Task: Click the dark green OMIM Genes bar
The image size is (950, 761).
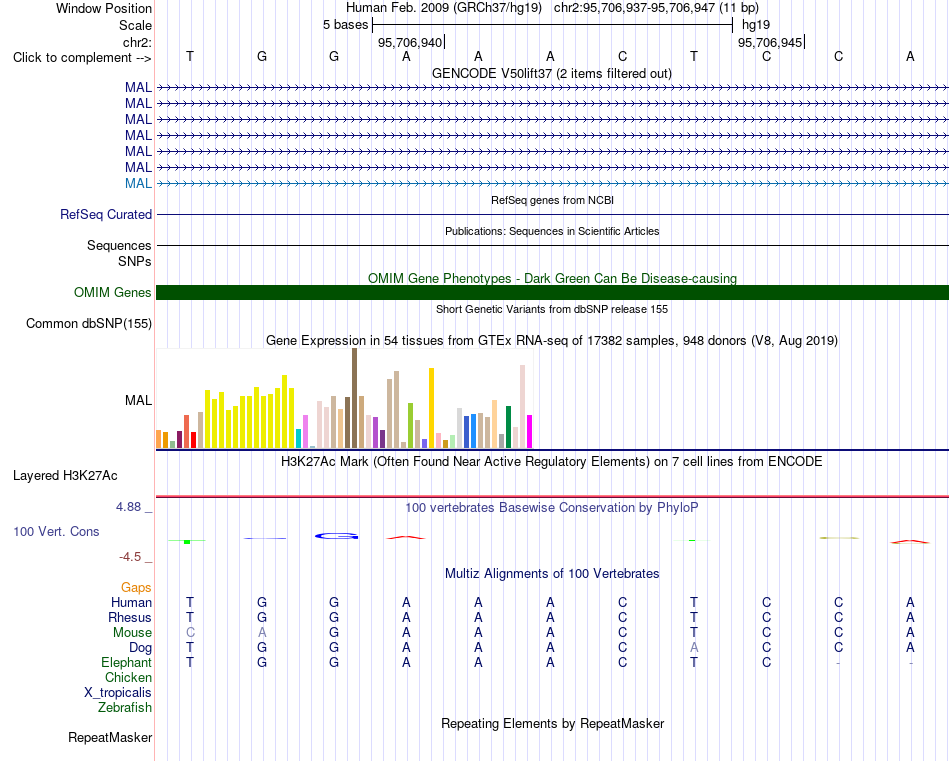Action: point(552,293)
